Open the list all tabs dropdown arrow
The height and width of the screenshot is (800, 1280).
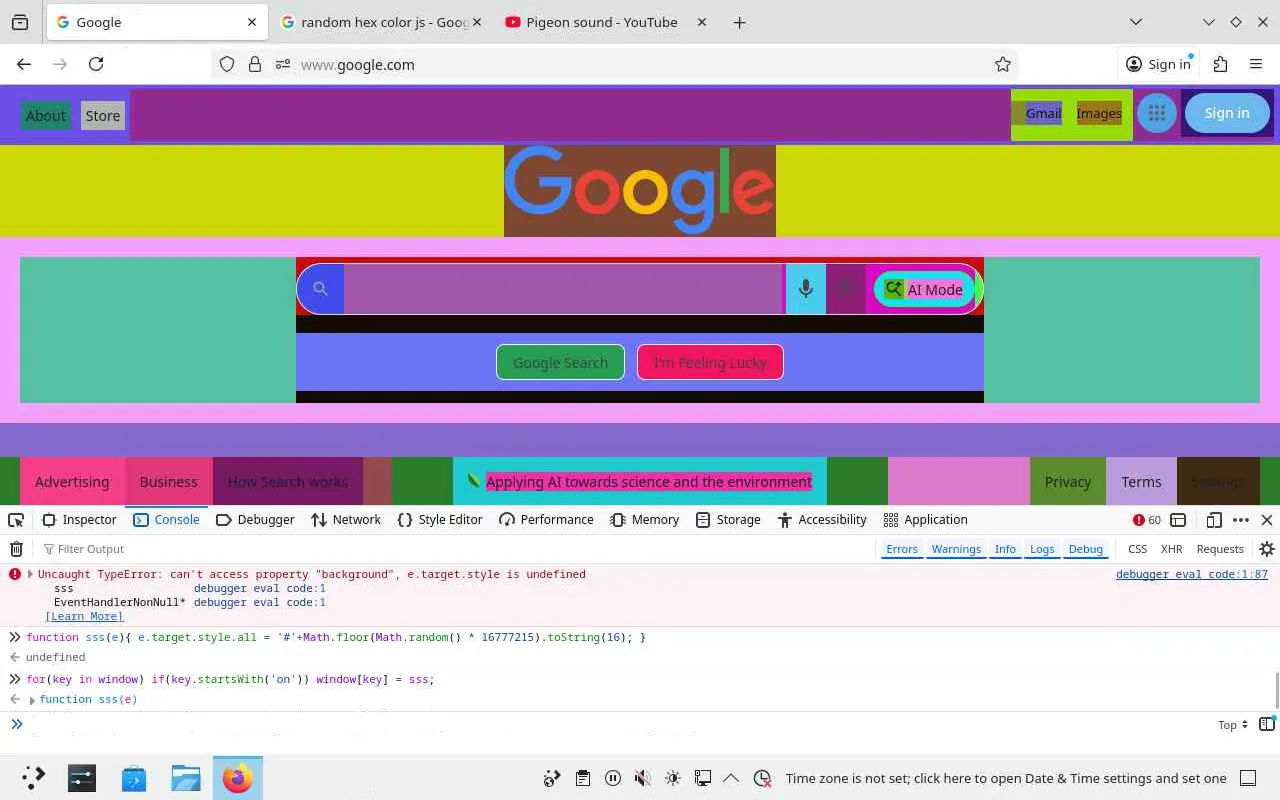(x=1136, y=22)
